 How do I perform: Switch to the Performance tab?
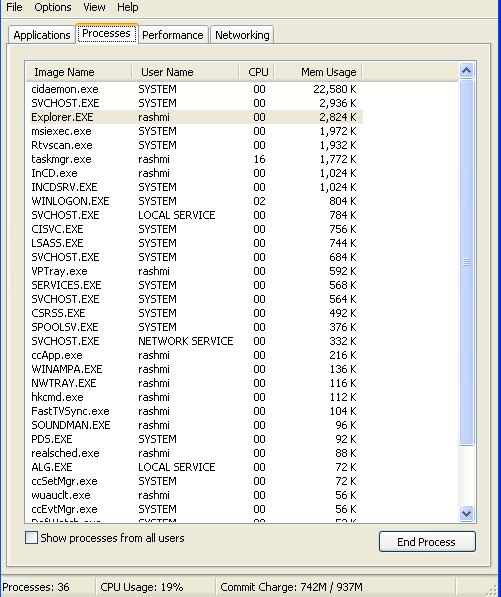[x=173, y=35]
